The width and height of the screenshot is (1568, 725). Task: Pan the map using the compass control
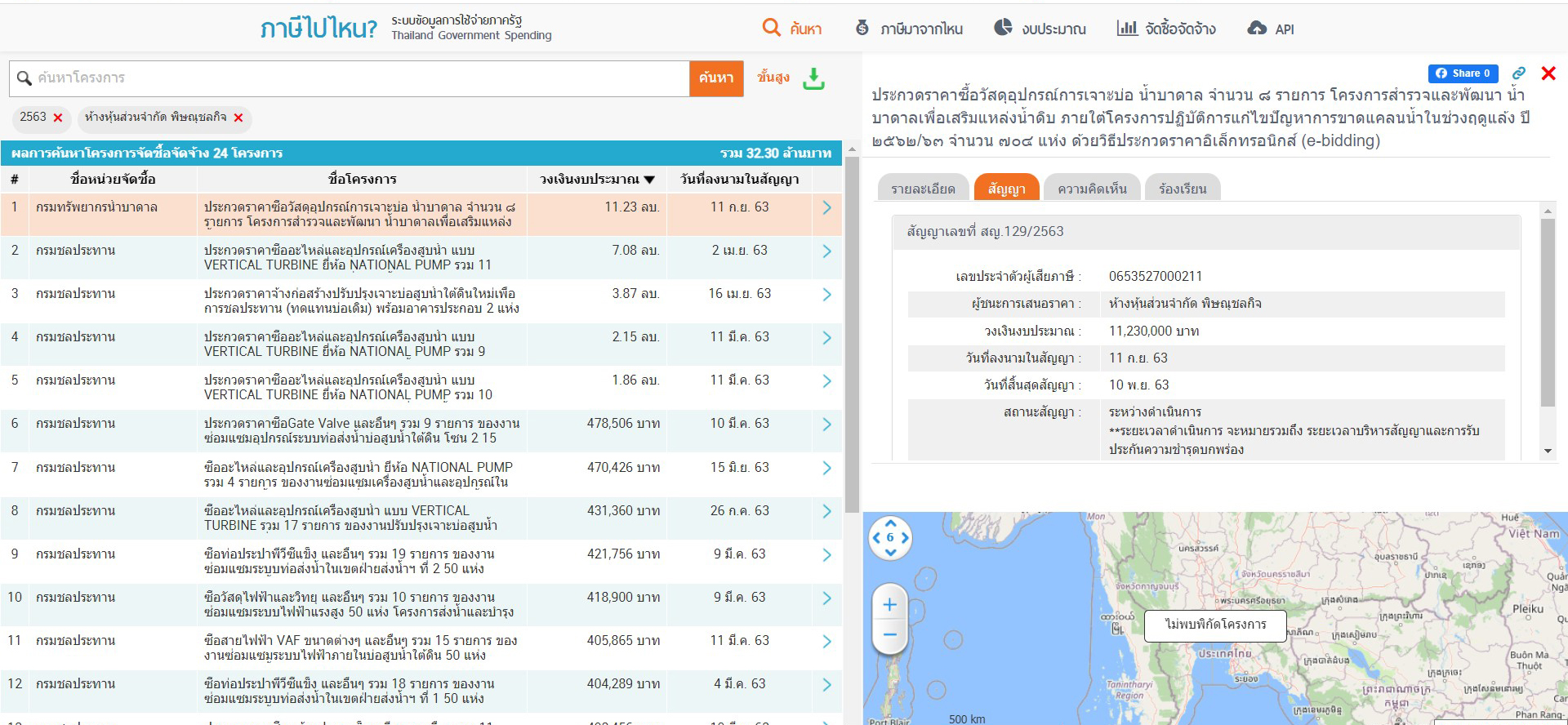[890, 537]
